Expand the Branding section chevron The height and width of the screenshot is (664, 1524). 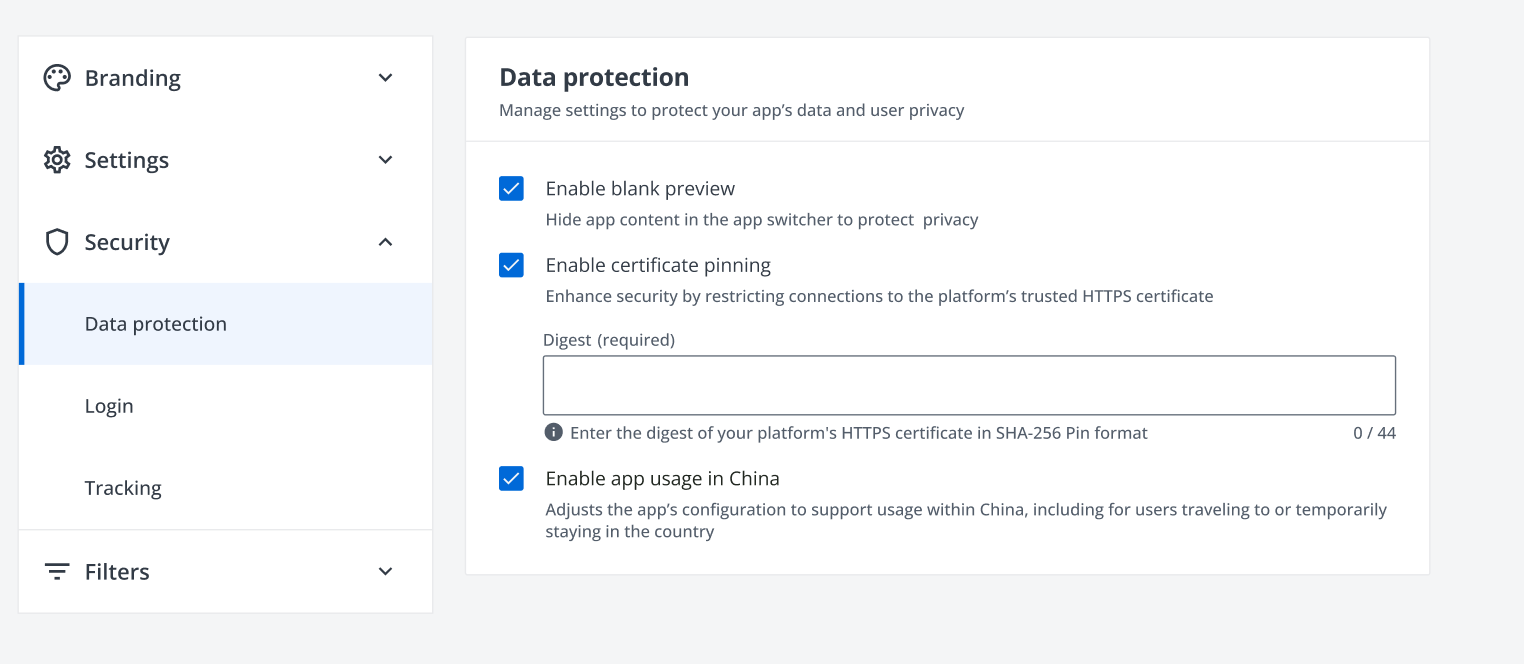pos(386,78)
